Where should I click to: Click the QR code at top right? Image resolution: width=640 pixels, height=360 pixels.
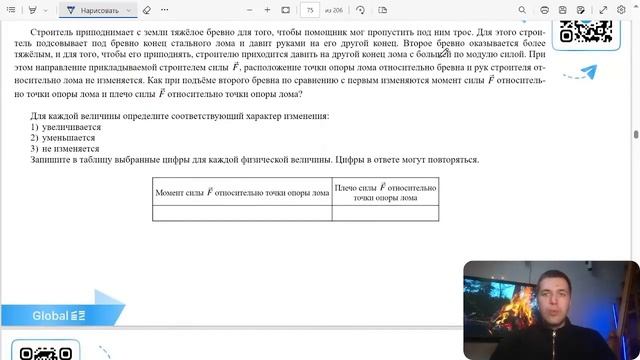pos(586,32)
